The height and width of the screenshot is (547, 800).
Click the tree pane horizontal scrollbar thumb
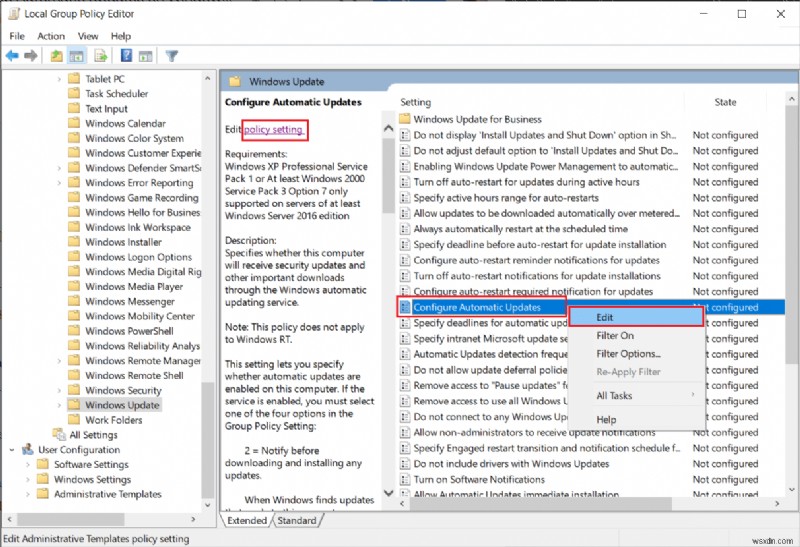71,519
